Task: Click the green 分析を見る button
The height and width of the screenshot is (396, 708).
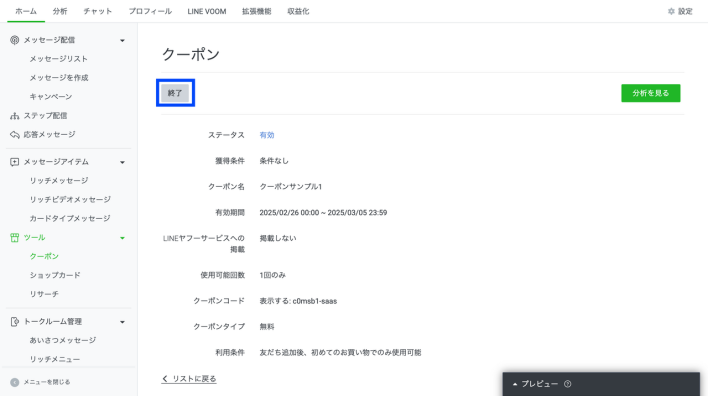Action: (x=651, y=93)
